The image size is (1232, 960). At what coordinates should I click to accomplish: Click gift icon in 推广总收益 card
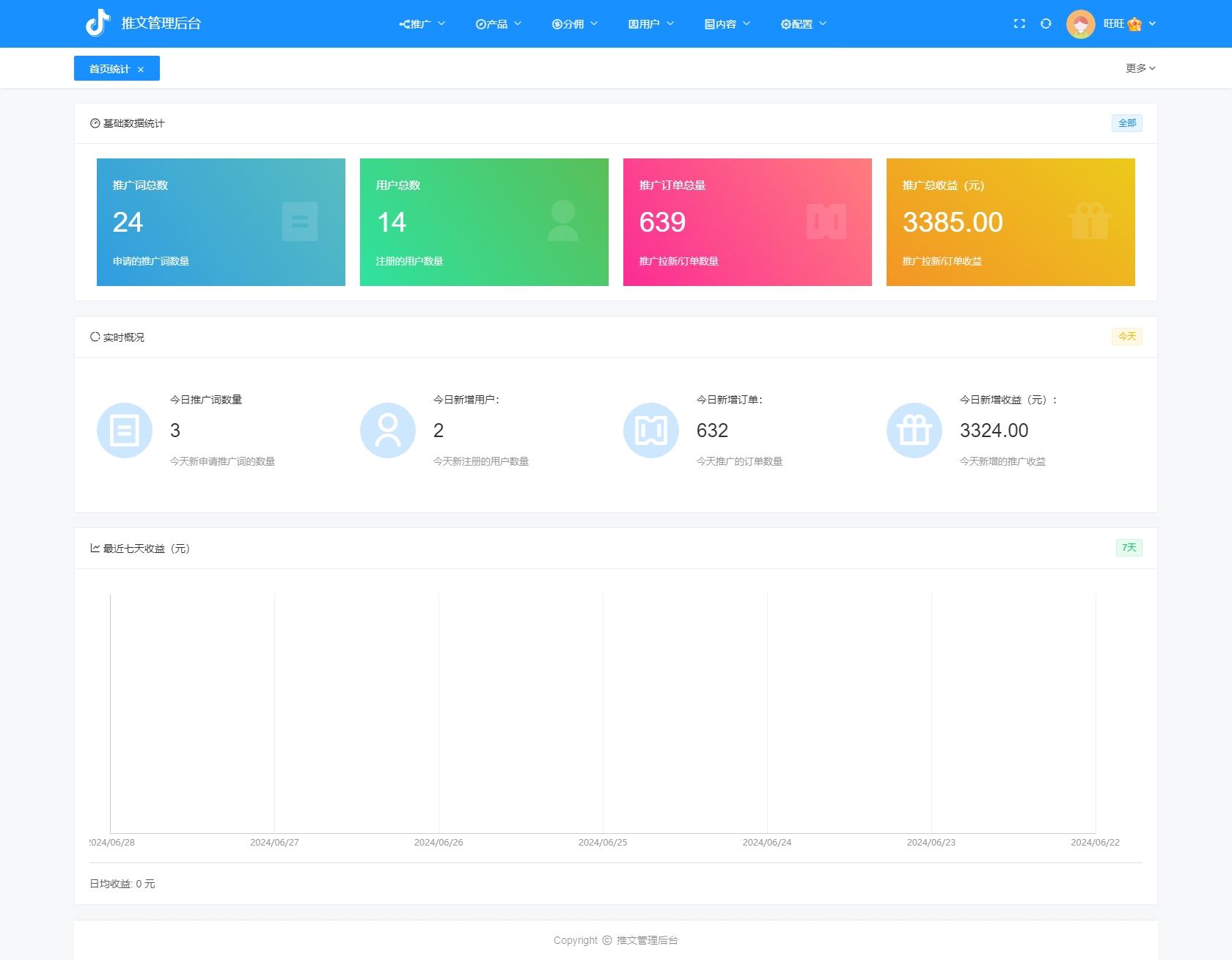(1090, 221)
